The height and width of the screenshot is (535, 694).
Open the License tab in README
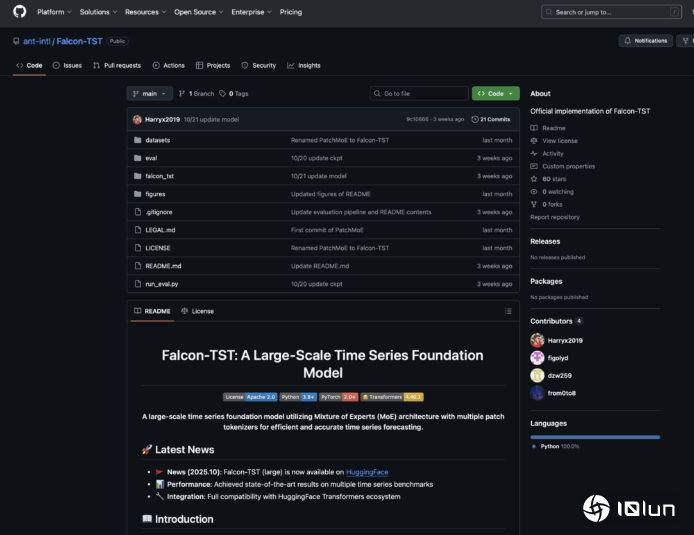(x=198, y=311)
